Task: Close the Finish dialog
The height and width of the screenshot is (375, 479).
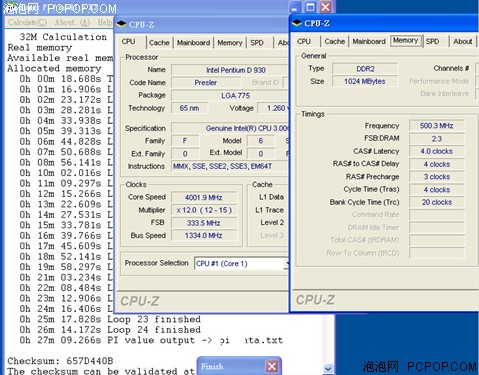Action: click(x=272, y=366)
